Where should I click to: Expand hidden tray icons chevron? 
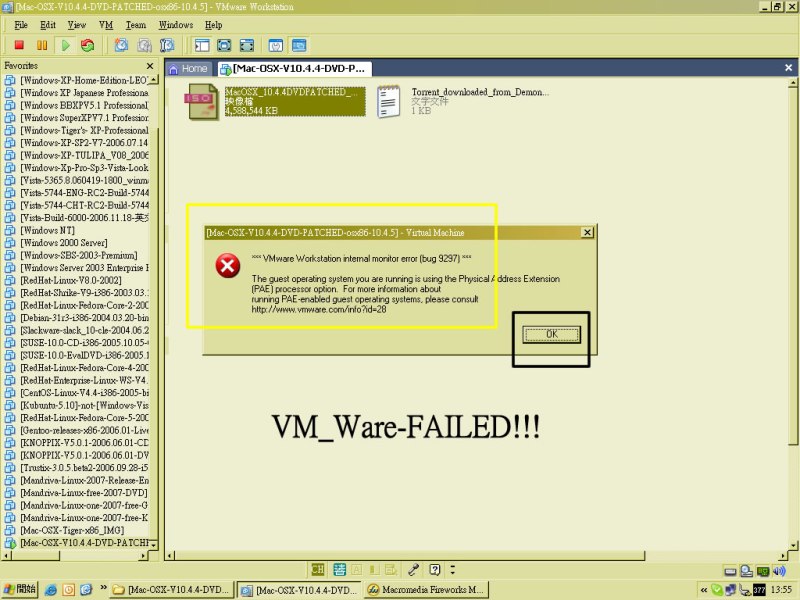click(704, 590)
